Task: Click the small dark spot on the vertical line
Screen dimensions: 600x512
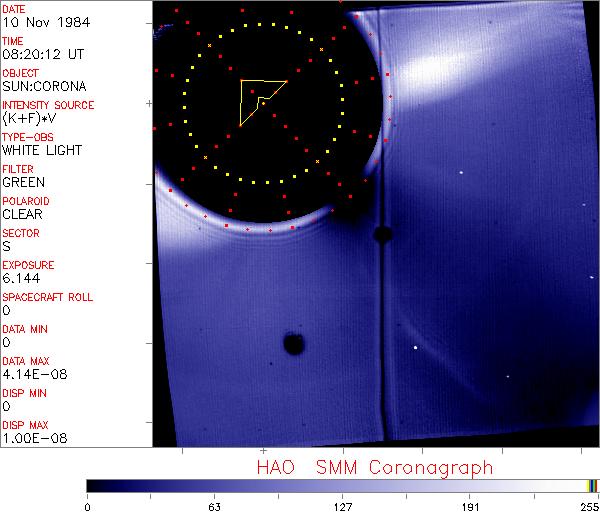Action: click(382, 235)
